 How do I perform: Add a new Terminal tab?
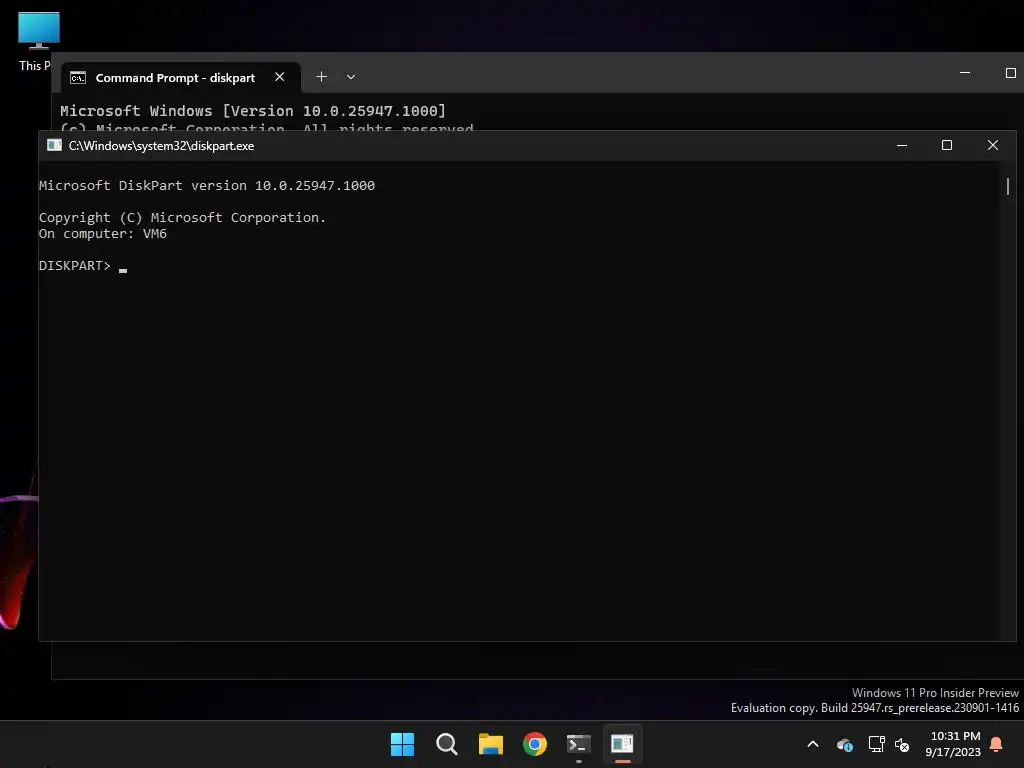pyautogui.click(x=321, y=77)
